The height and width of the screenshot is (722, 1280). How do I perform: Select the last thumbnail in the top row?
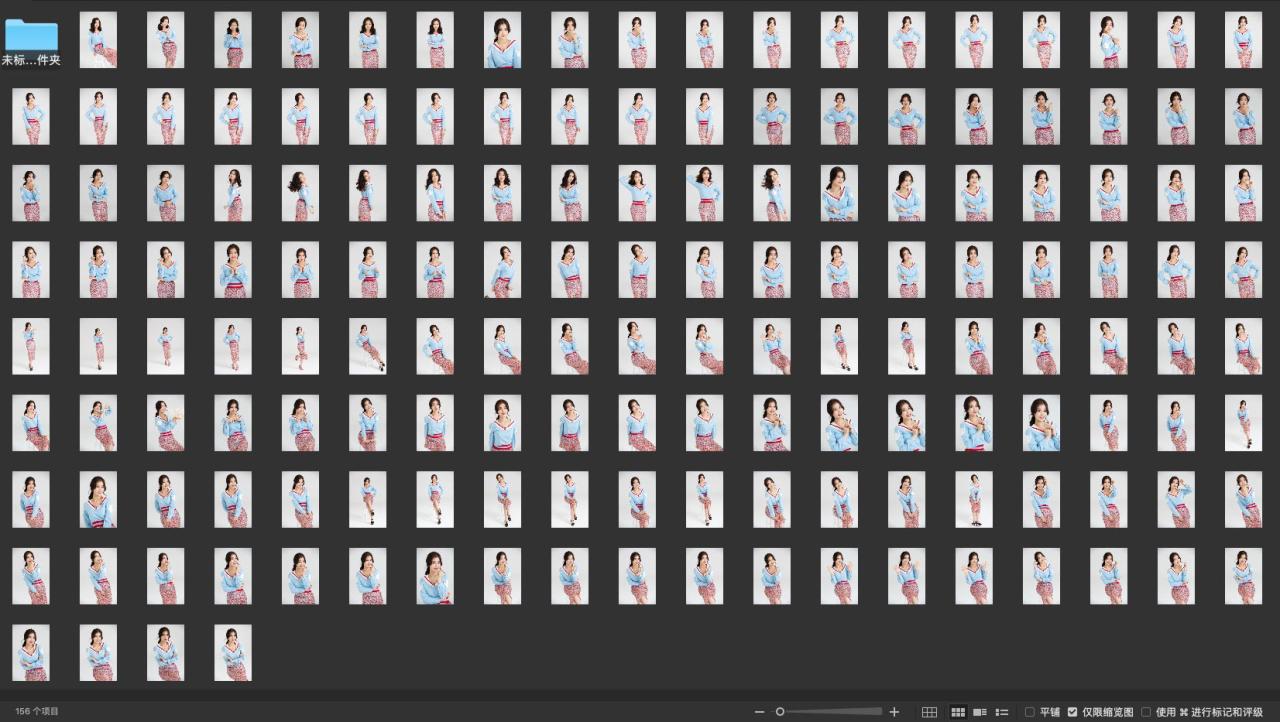coord(1243,40)
